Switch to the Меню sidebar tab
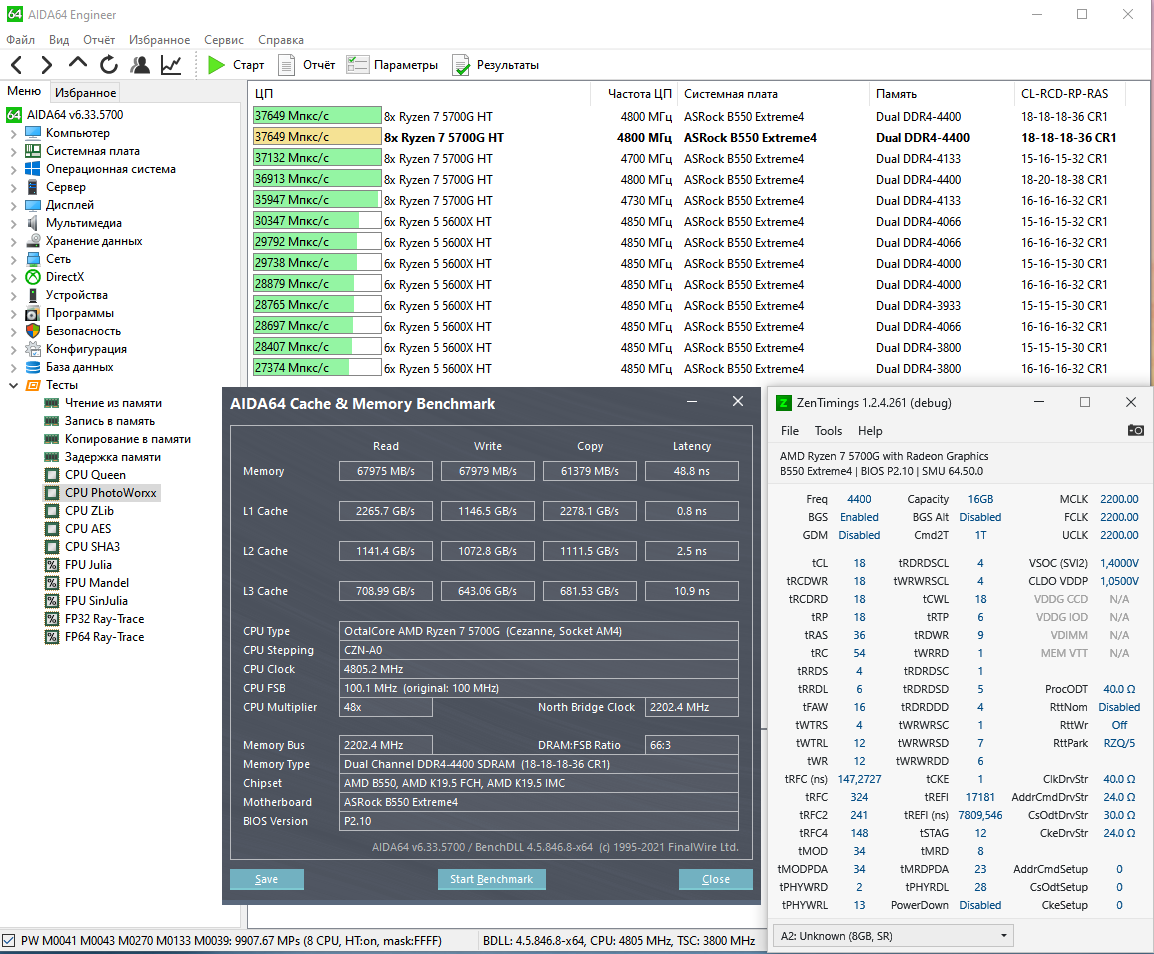Viewport: 1154px width, 954px height. (x=24, y=91)
